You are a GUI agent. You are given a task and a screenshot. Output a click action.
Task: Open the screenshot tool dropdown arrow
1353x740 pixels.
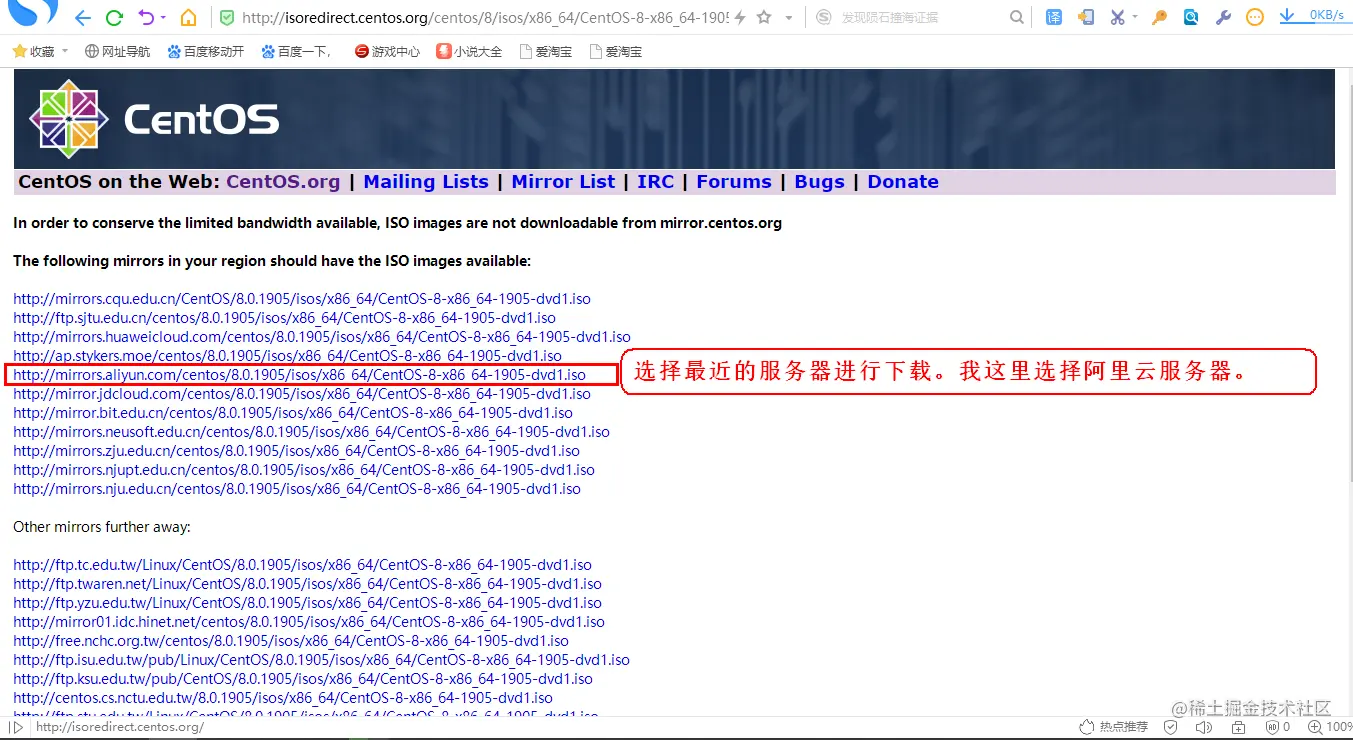click(x=1135, y=18)
